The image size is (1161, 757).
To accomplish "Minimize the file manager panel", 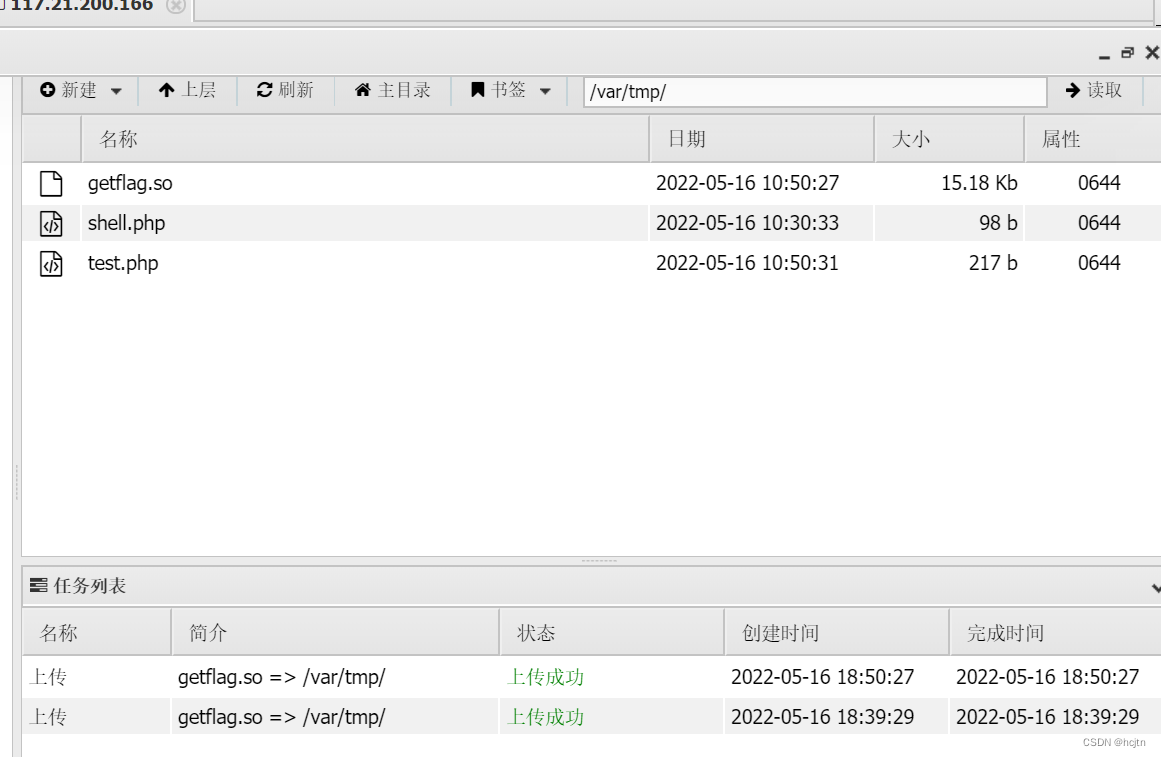I will pyautogui.click(x=1104, y=55).
